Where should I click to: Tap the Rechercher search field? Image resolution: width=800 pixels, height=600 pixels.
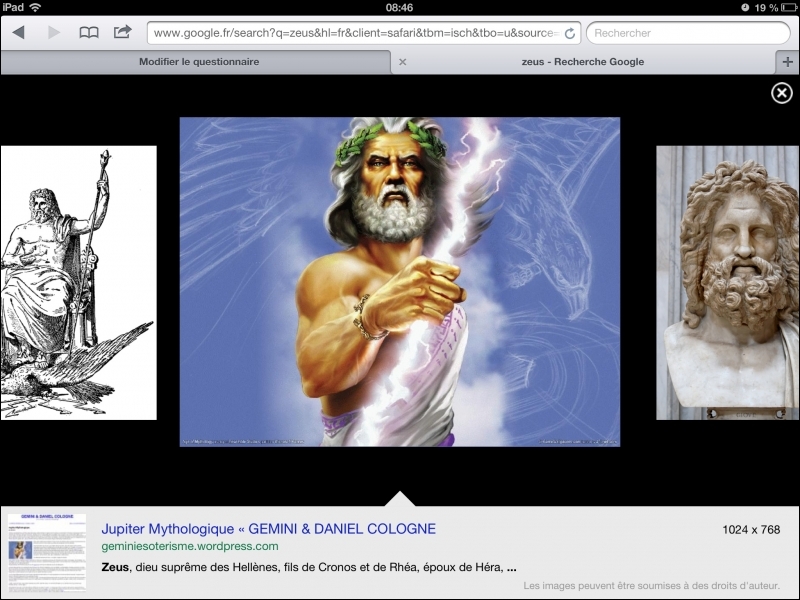pyautogui.click(x=688, y=33)
